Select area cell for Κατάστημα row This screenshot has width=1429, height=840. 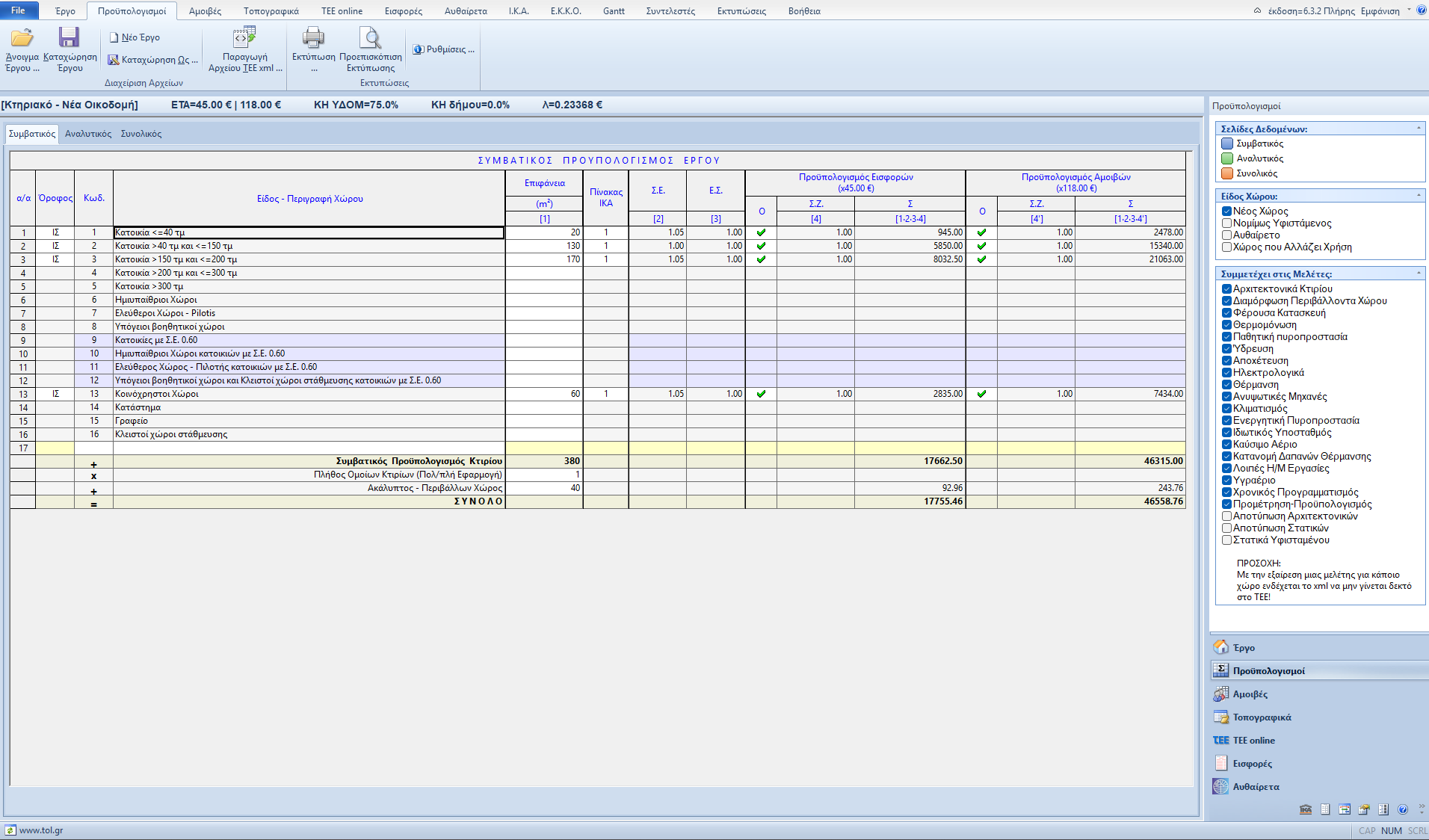tap(544, 407)
